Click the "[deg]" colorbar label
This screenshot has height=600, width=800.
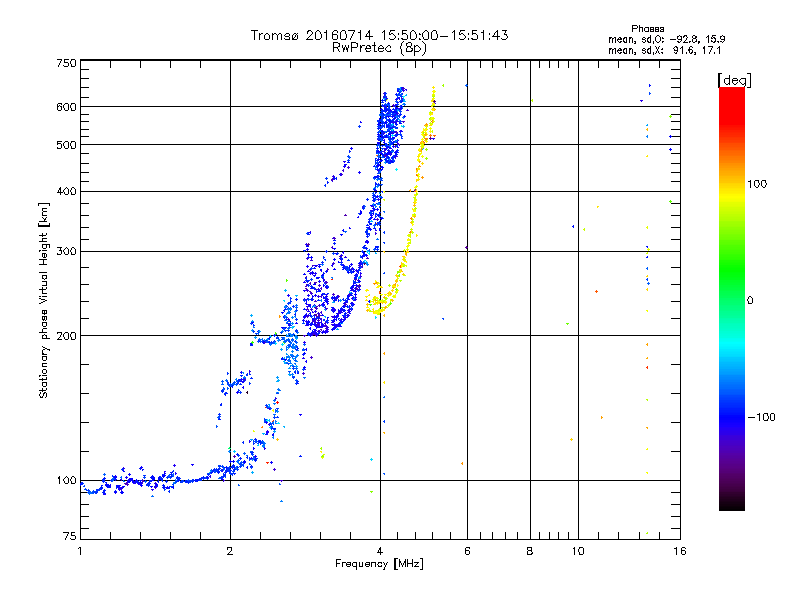734,80
